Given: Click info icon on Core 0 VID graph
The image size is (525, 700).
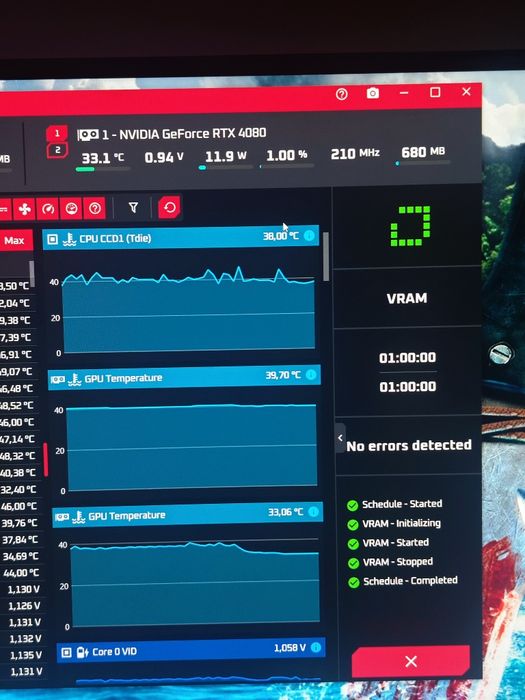Looking at the screenshot, I should click(316, 647).
